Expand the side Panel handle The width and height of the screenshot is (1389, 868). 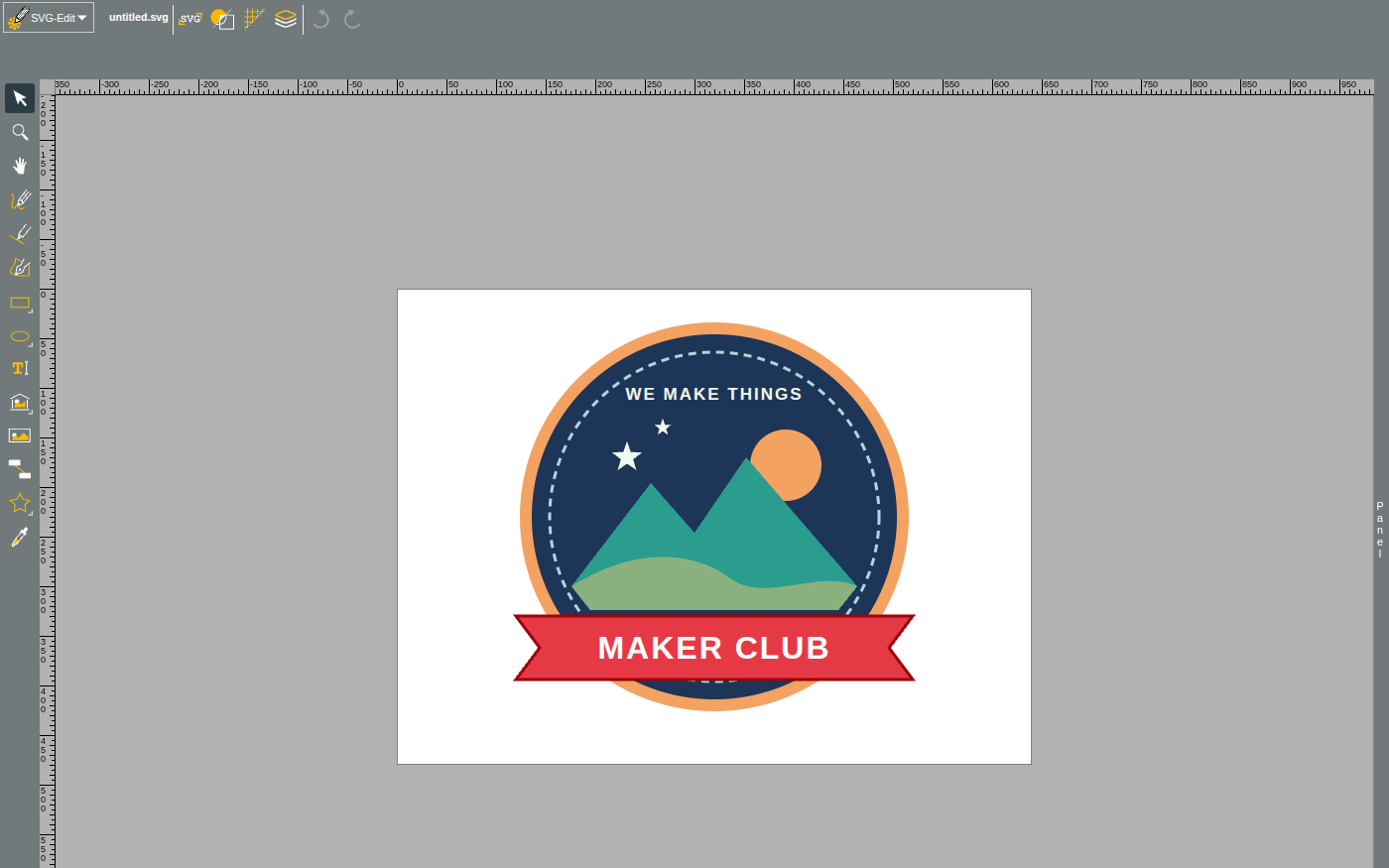point(1380,530)
